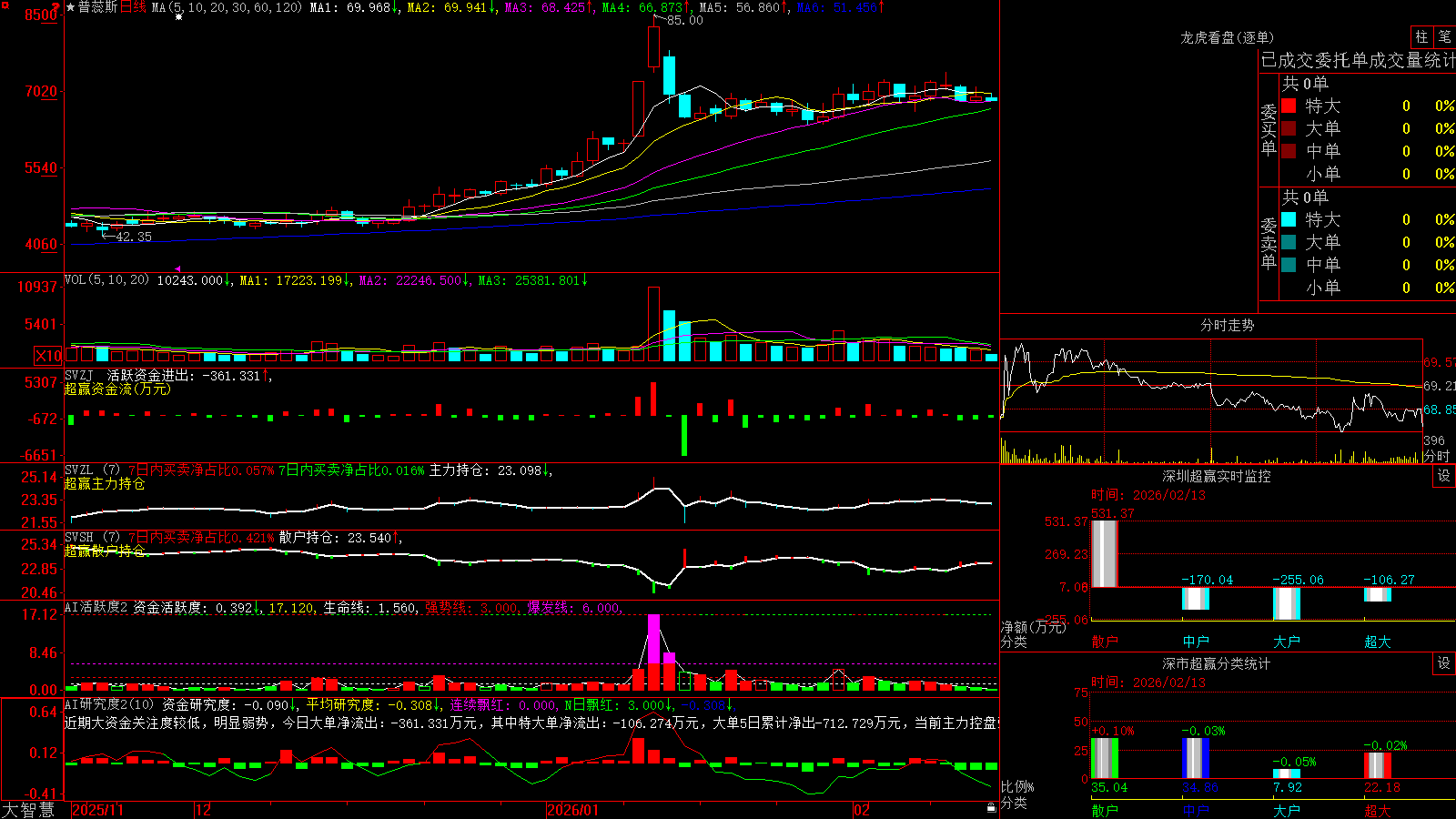Click the red question mark help icon

click(x=56, y=6)
